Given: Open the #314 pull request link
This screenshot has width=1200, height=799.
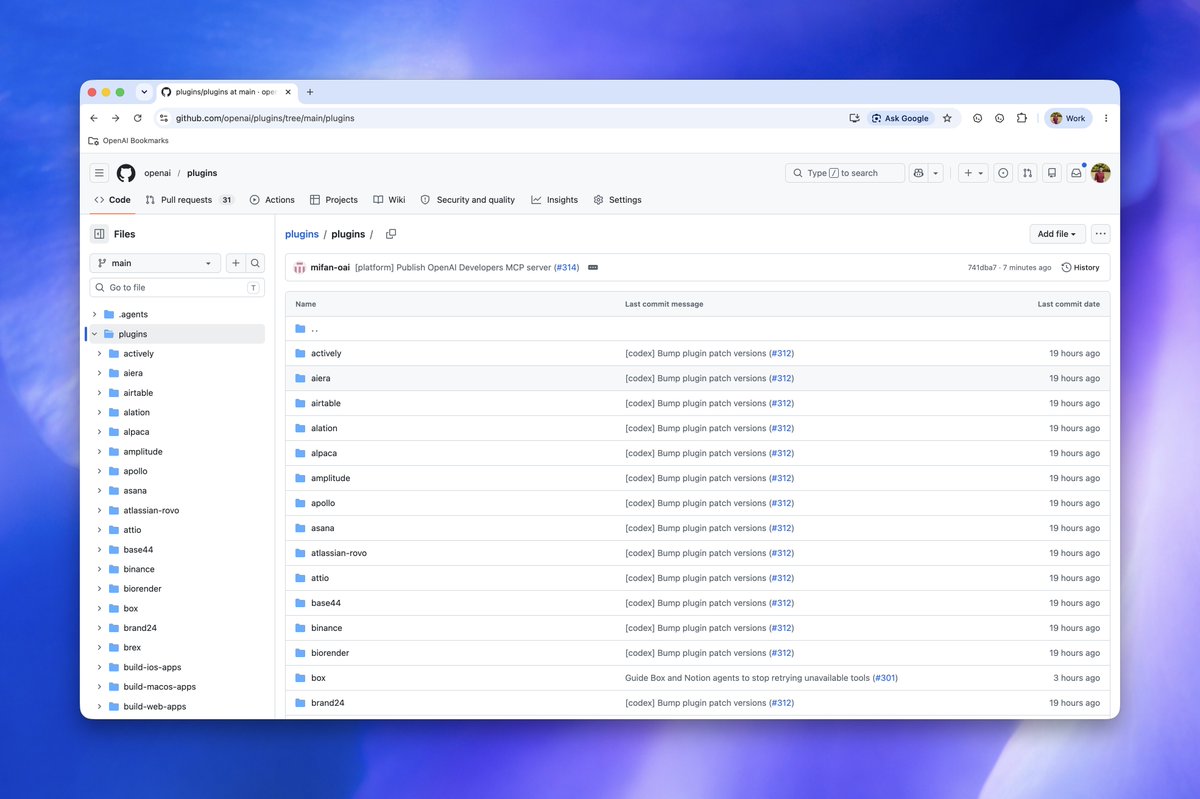Looking at the screenshot, I should point(567,268).
